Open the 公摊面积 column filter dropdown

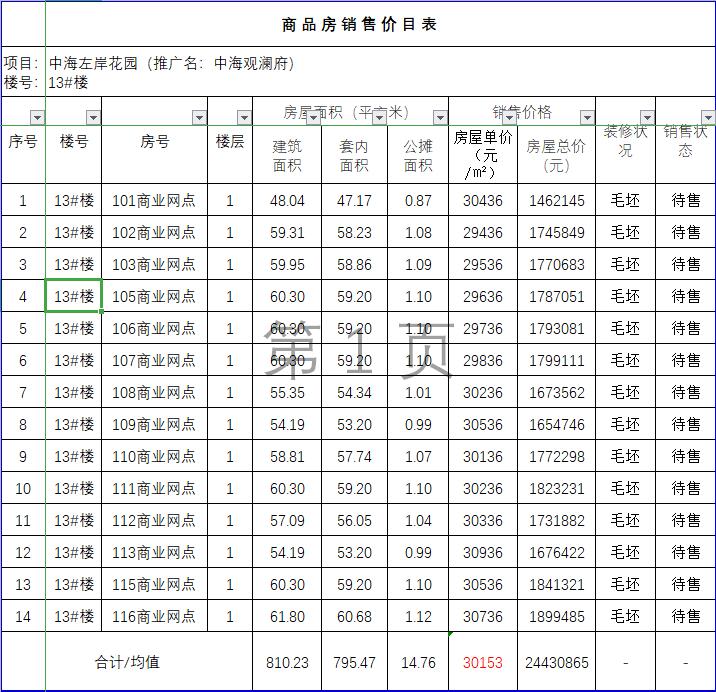point(440,118)
